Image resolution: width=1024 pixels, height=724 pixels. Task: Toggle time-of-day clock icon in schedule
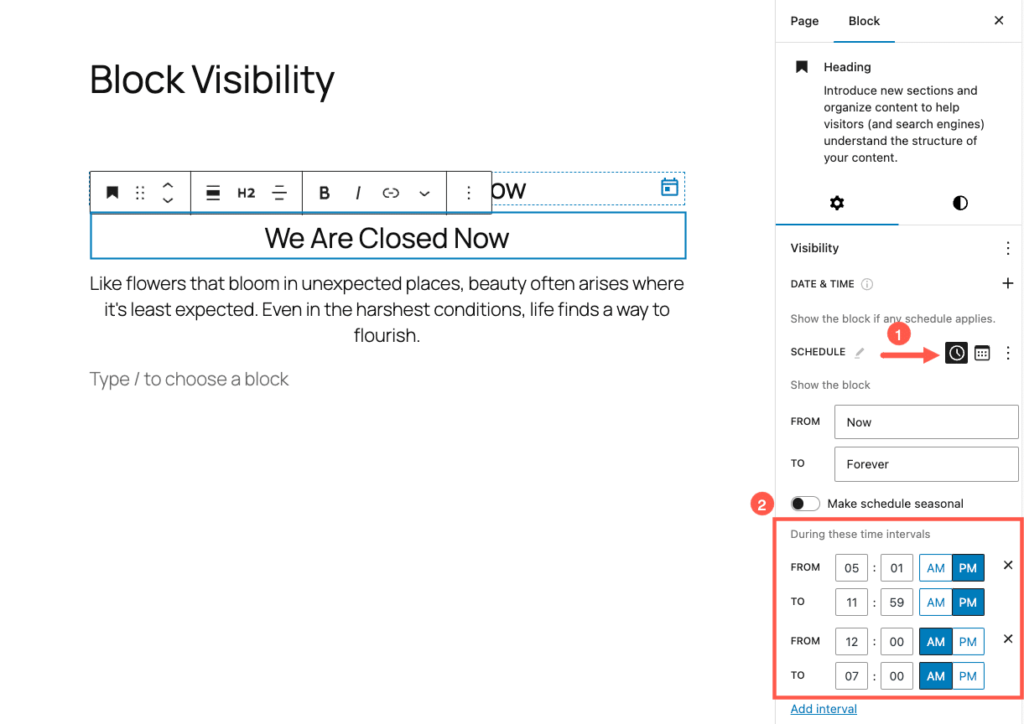[x=956, y=353]
